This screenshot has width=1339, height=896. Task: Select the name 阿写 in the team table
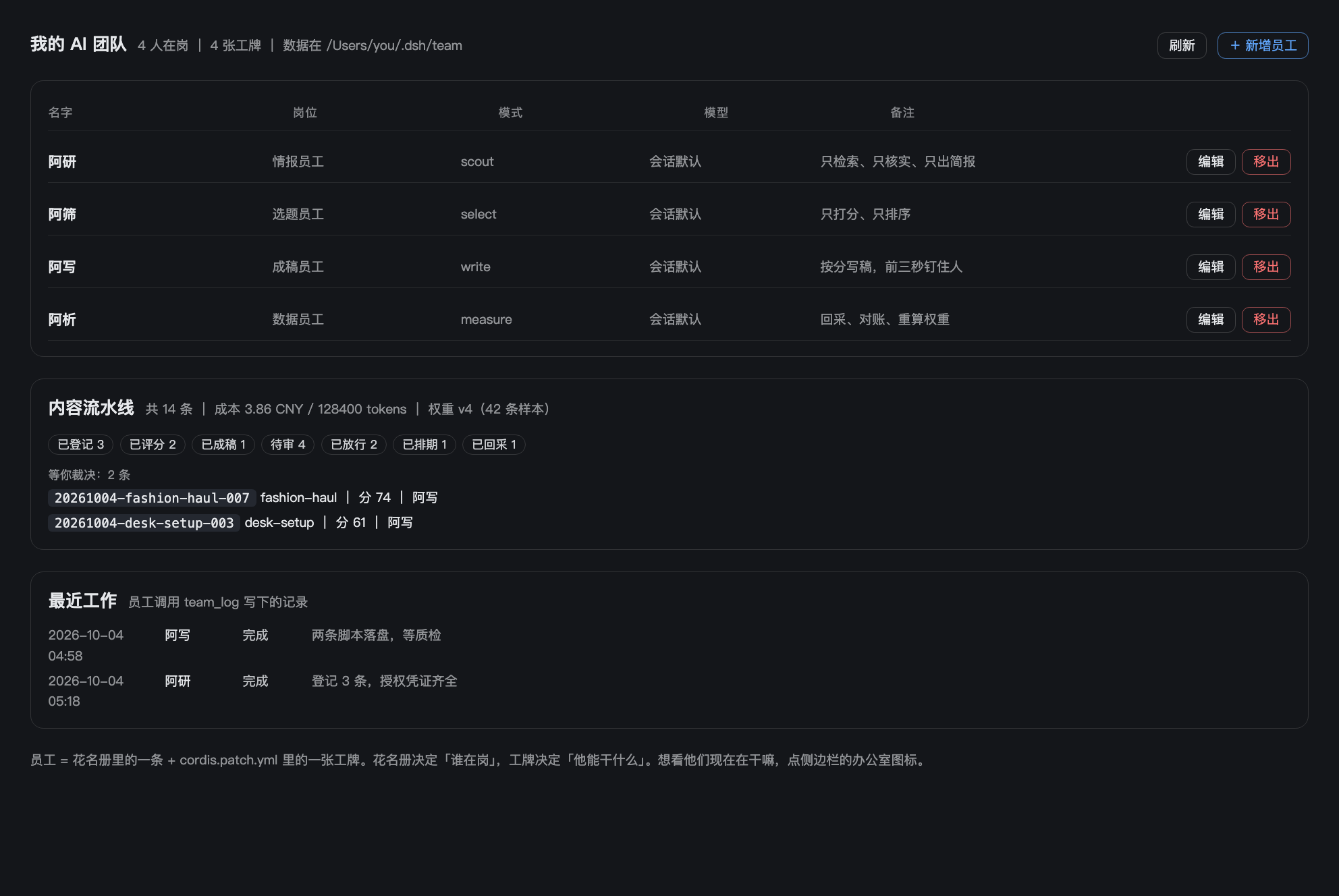(x=62, y=267)
